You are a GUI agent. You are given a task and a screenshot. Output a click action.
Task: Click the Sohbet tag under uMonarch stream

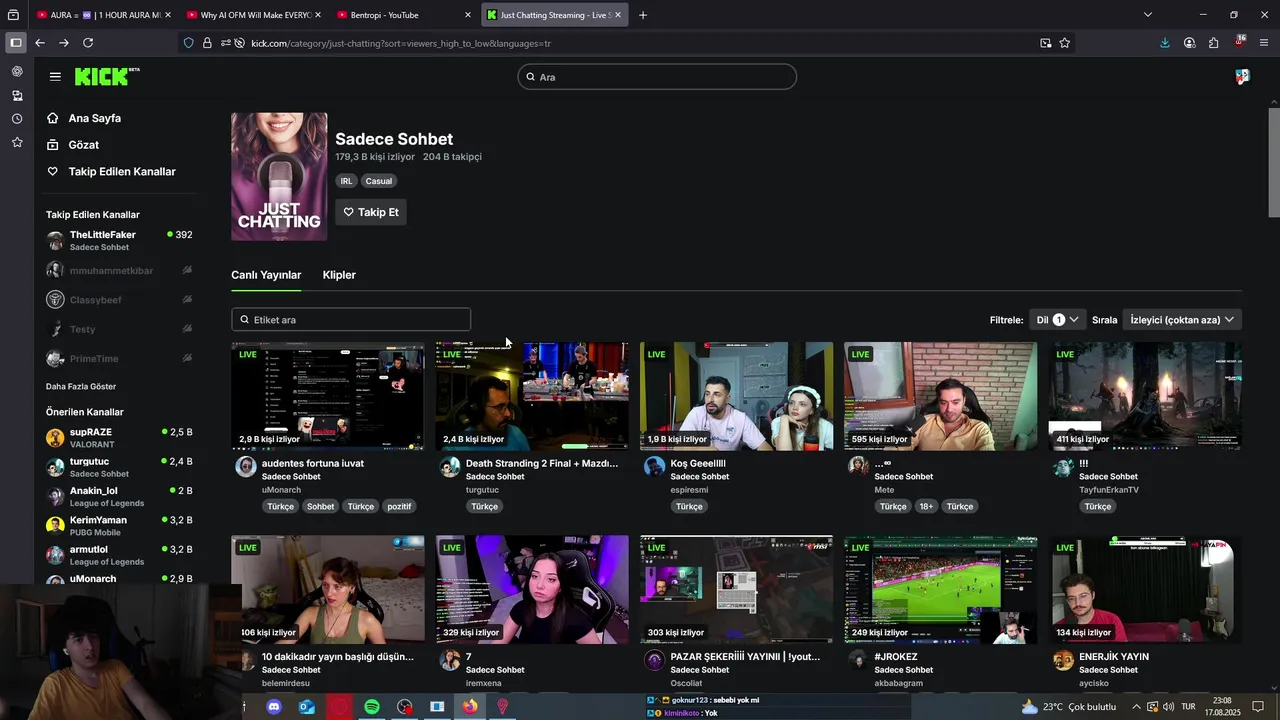point(321,507)
